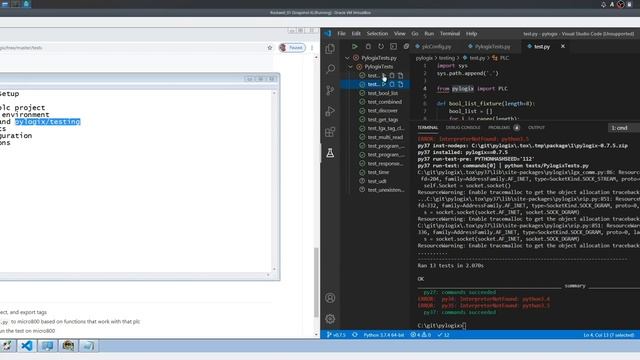Click the fifth taskbar application icon
Screen dimensions: 640x360
click(89, 346)
